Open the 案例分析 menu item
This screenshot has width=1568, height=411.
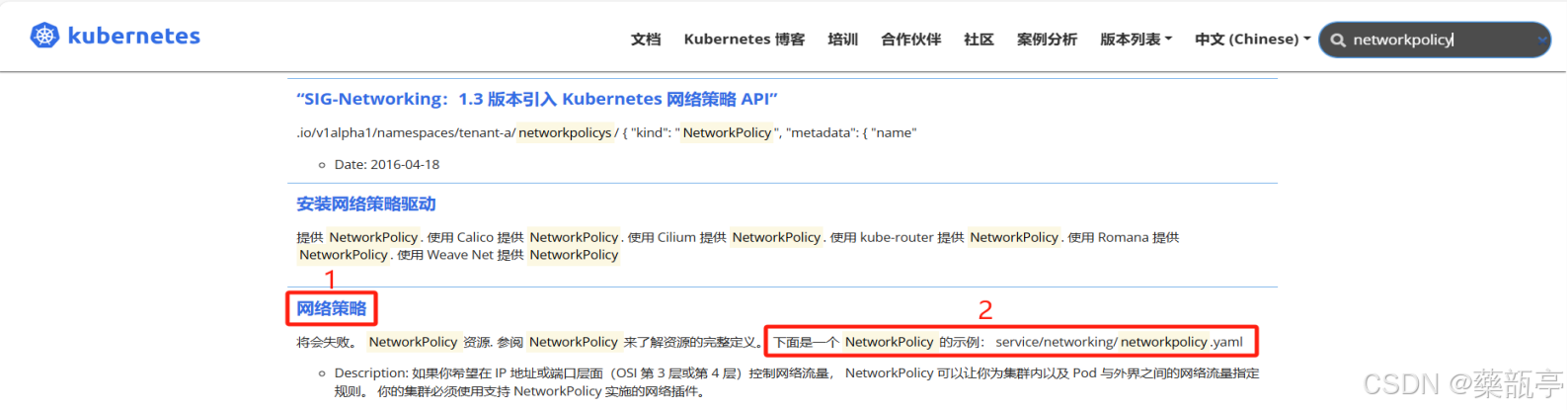[x=1047, y=40]
